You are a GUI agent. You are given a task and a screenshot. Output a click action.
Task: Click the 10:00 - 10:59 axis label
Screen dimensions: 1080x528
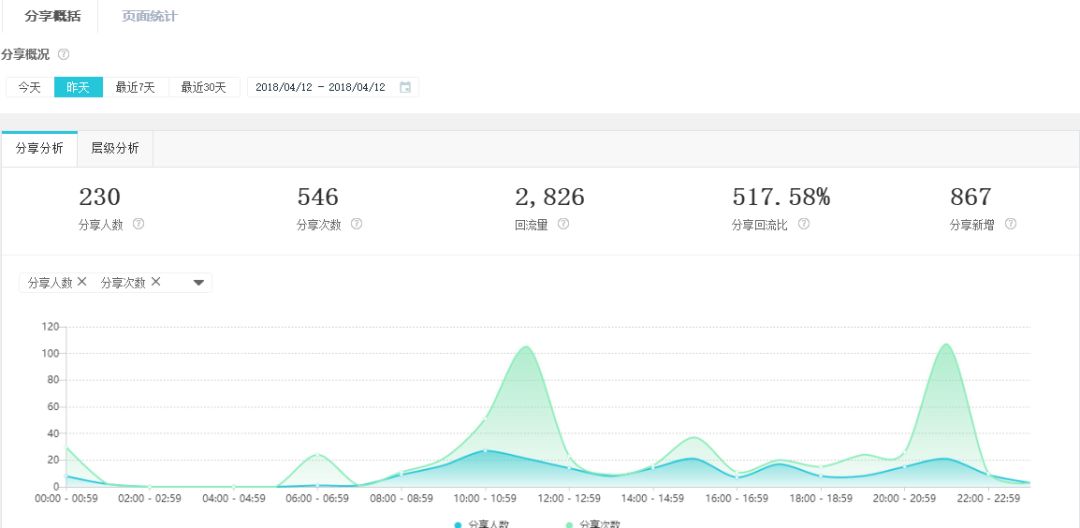[x=485, y=498]
